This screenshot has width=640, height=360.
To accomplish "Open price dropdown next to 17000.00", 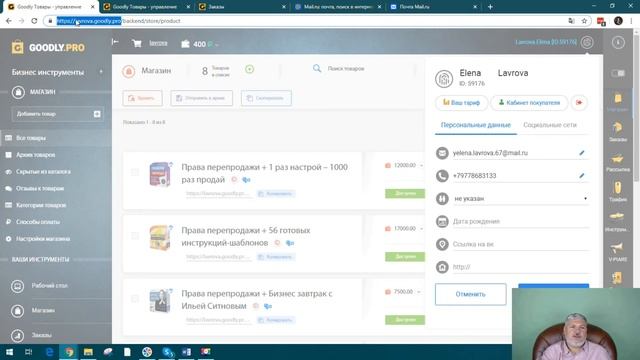I will click(x=421, y=229).
